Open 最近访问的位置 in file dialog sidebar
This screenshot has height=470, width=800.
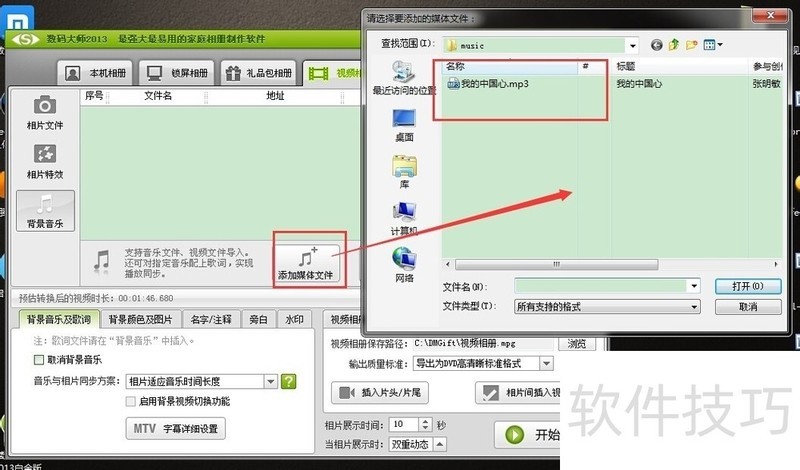click(x=404, y=78)
